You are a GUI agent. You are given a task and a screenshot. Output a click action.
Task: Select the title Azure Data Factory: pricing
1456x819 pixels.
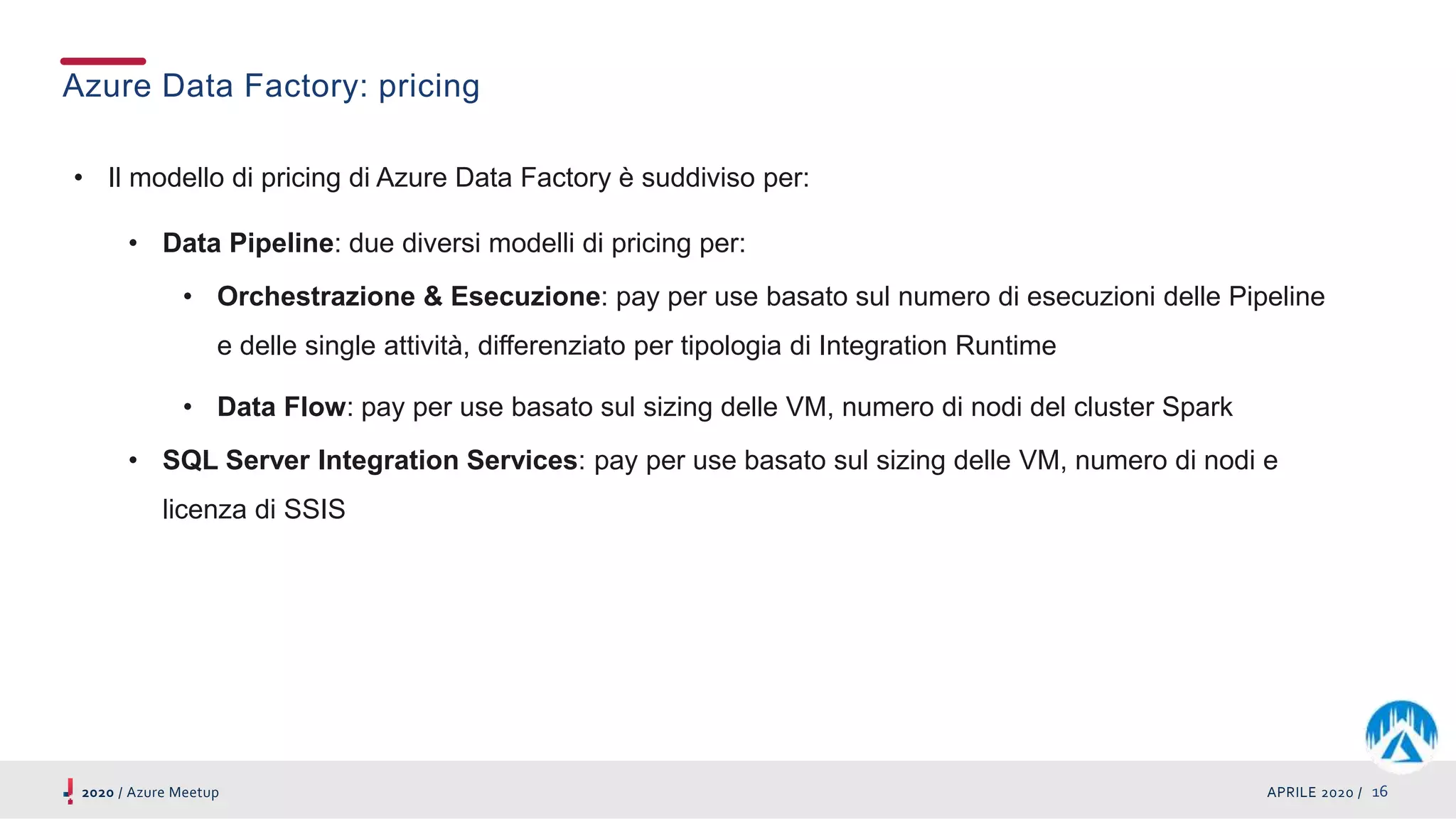point(271,86)
